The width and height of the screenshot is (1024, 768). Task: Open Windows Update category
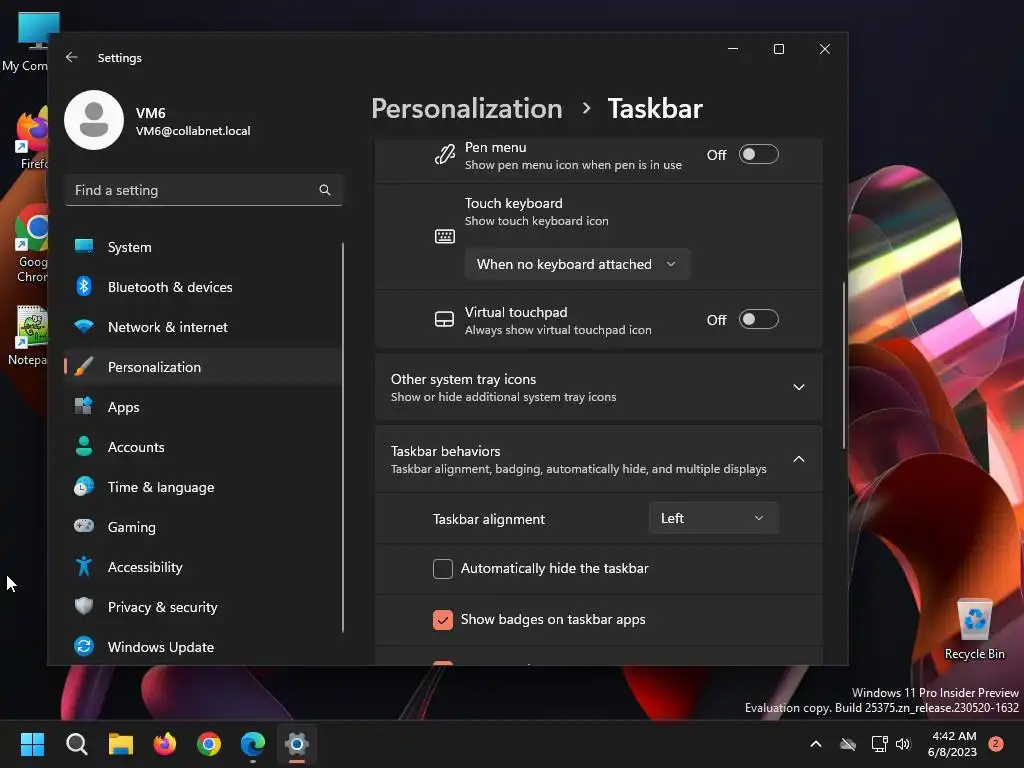pos(202,647)
